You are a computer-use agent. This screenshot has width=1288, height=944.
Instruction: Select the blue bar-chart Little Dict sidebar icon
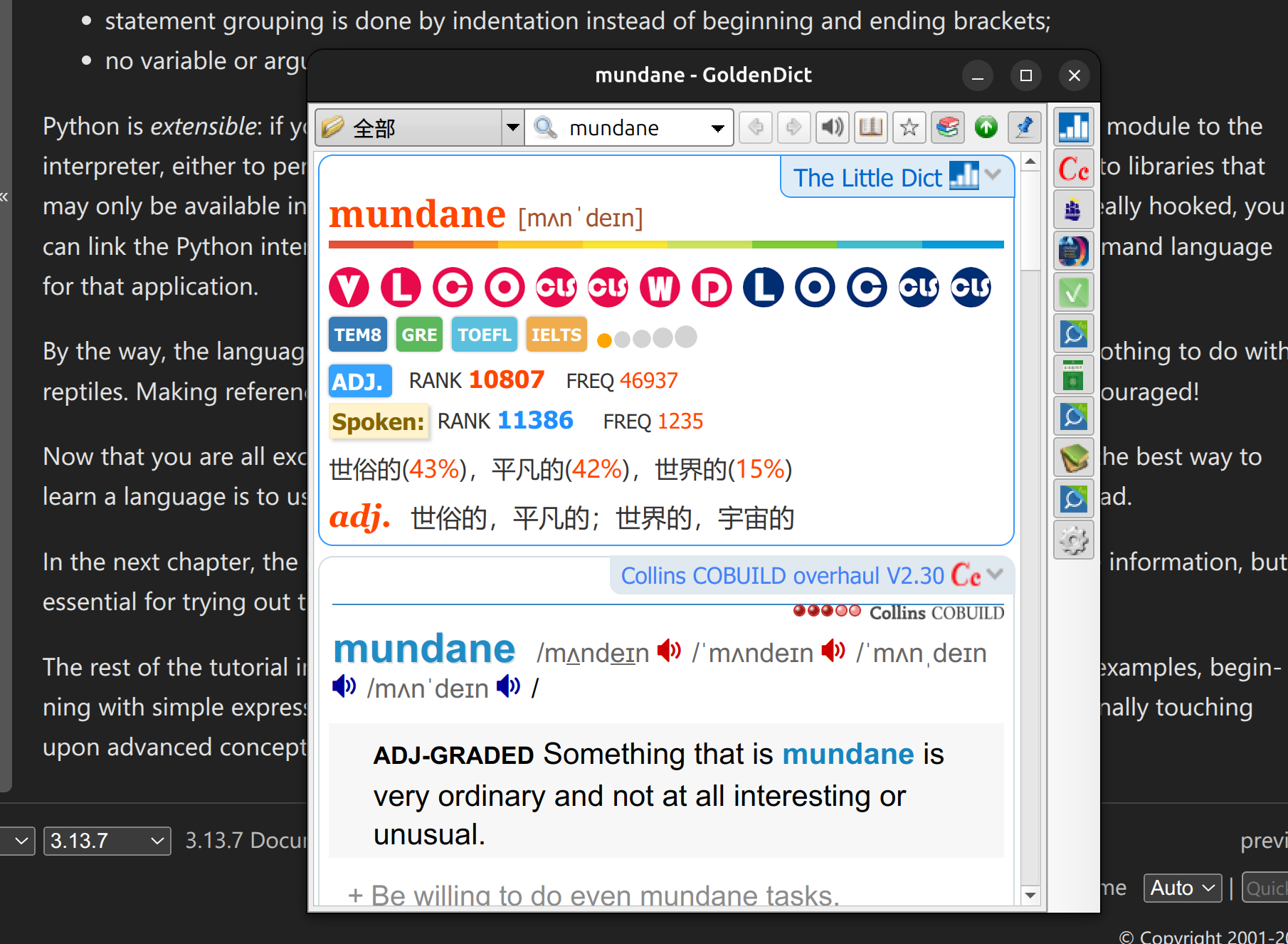[x=1073, y=127]
